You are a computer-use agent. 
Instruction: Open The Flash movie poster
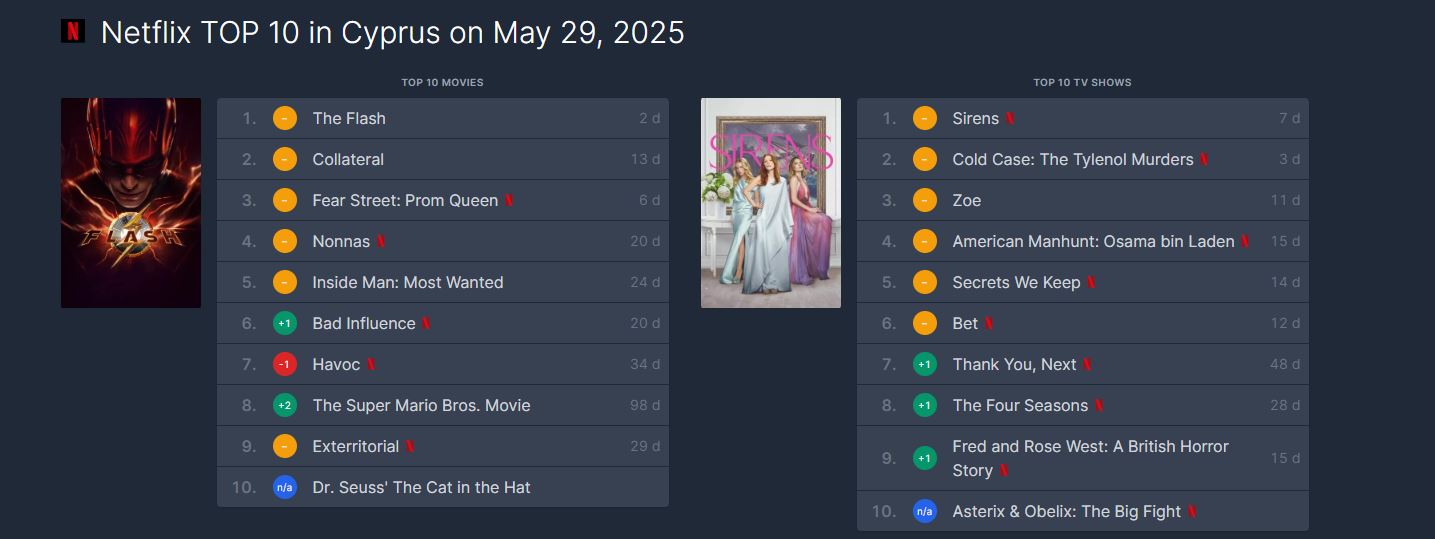(131, 203)
